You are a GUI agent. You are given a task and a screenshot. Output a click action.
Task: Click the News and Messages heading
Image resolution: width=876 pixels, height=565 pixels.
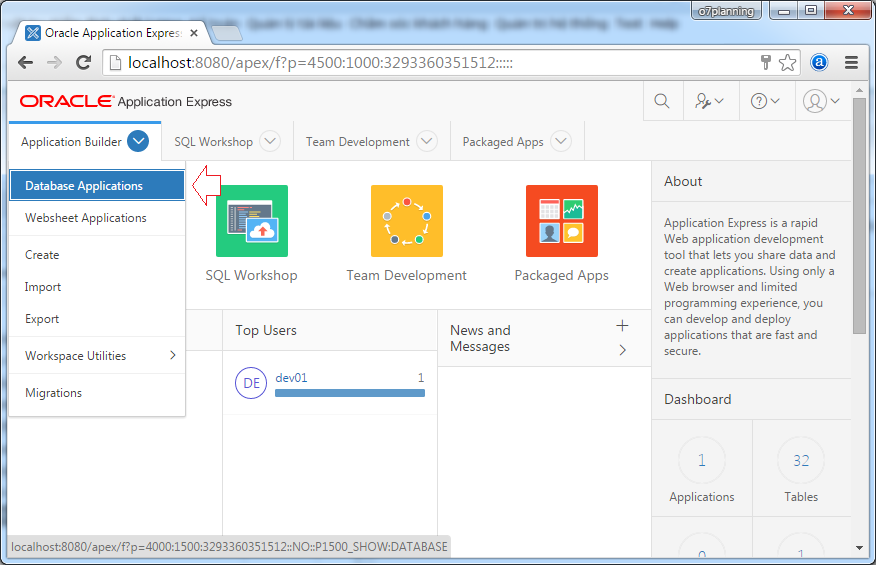coord(480,338)
